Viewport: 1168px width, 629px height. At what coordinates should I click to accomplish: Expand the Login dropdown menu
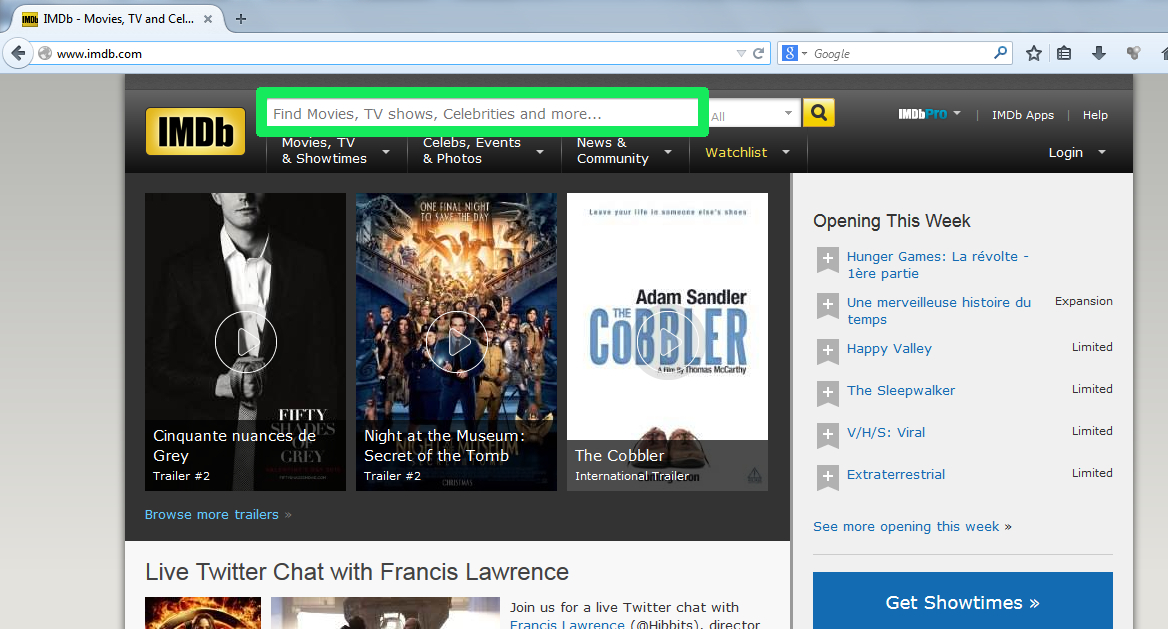[x=1076, y=152]
